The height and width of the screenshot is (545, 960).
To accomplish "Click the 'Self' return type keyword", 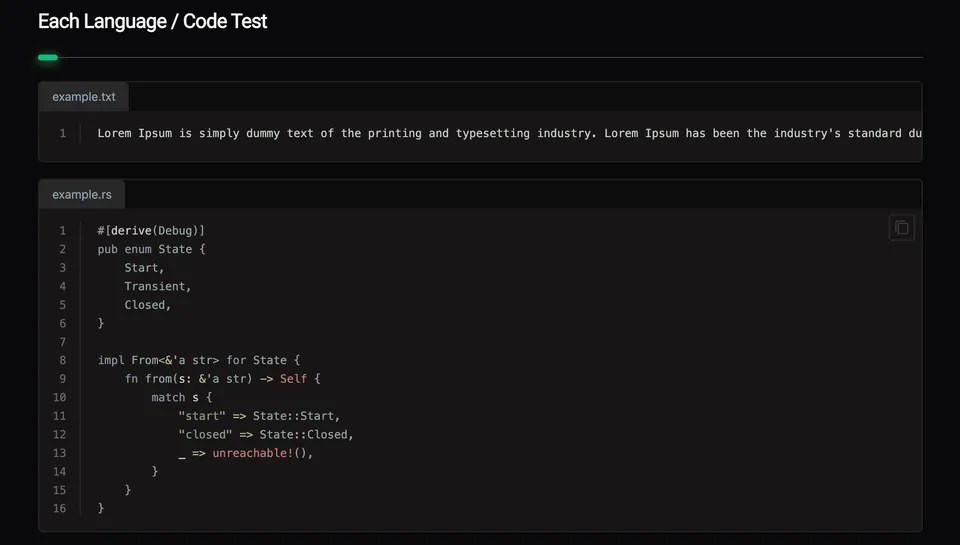I will click(293, 378).
